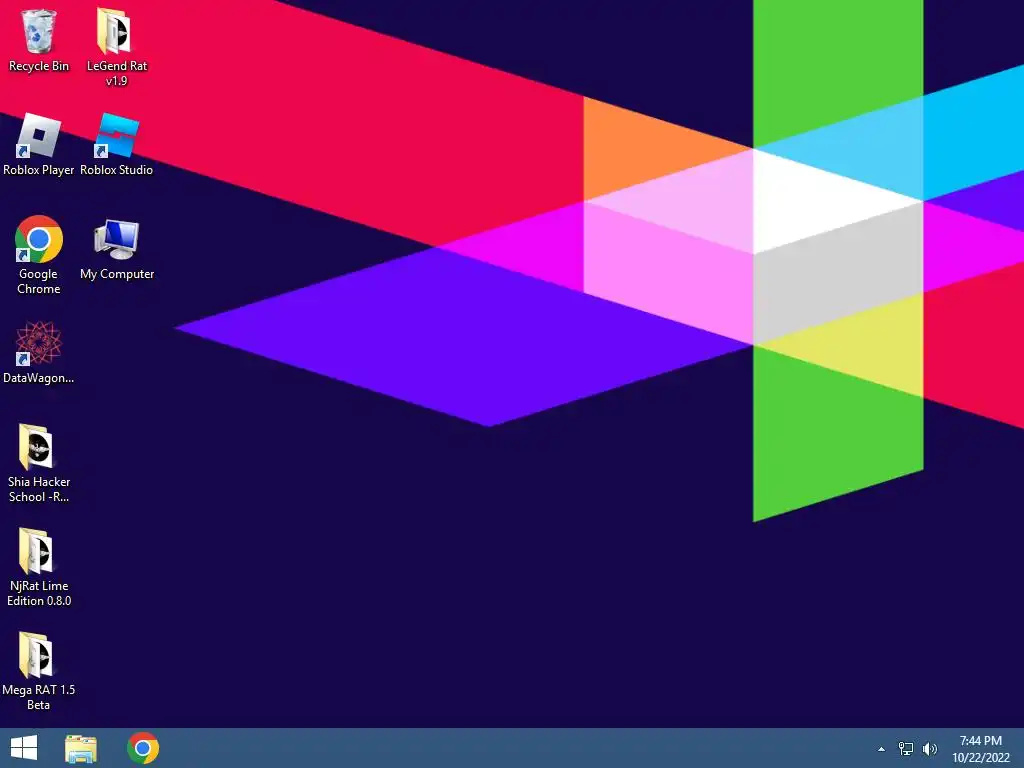Click the "My Computer" label text
Image resolution: width=1024 pixels, height=768 pixels.
(117, 274)
